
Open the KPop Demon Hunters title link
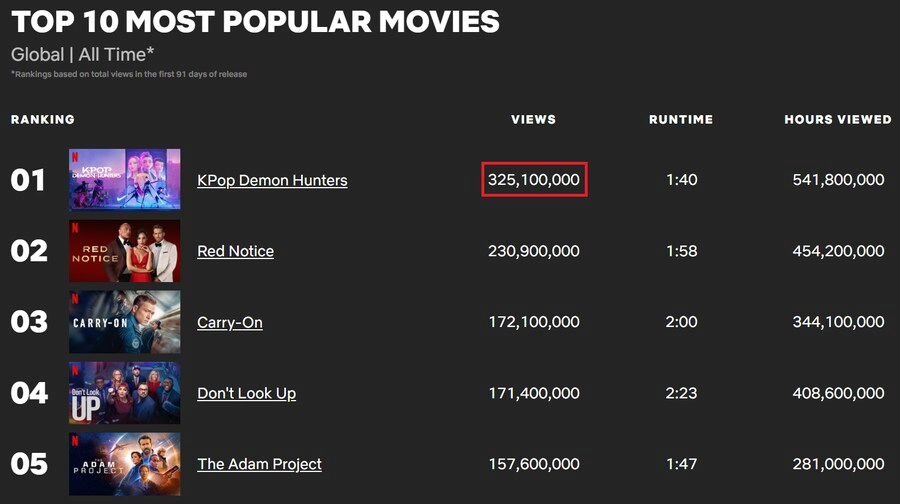pos(272,180)
